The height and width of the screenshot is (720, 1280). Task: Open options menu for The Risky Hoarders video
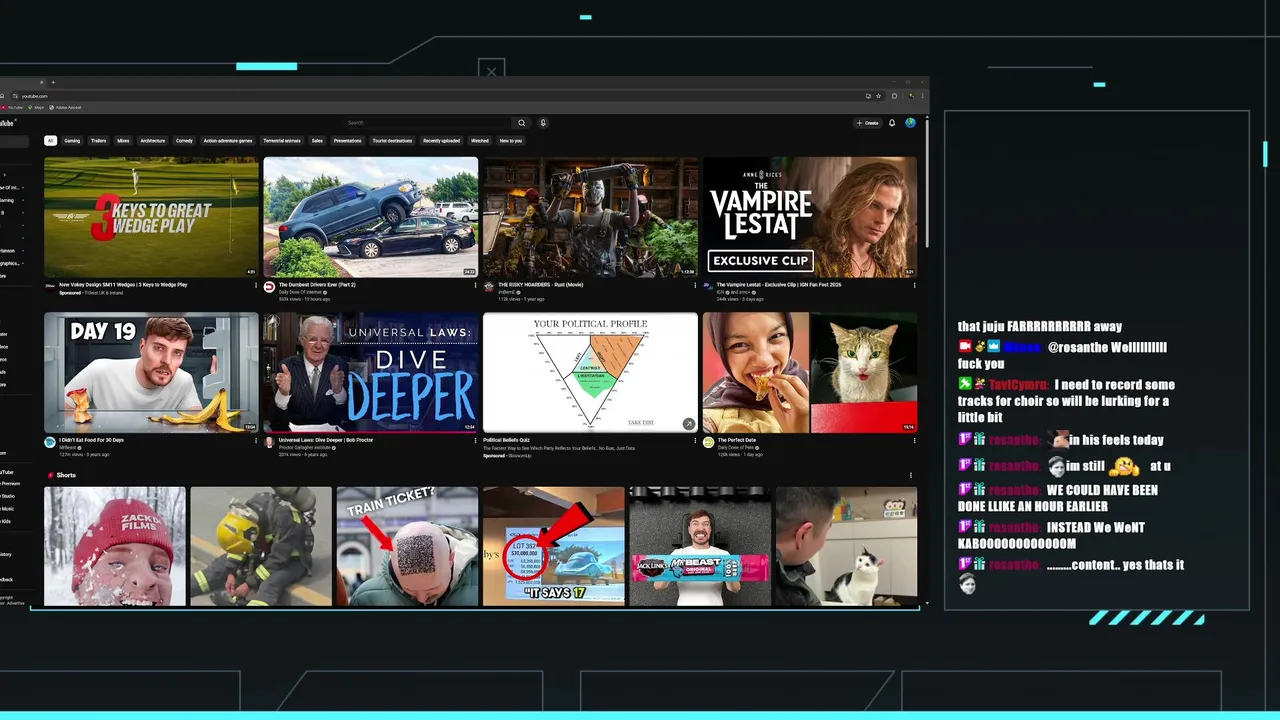pyautogui.click(x=695, y=285)
